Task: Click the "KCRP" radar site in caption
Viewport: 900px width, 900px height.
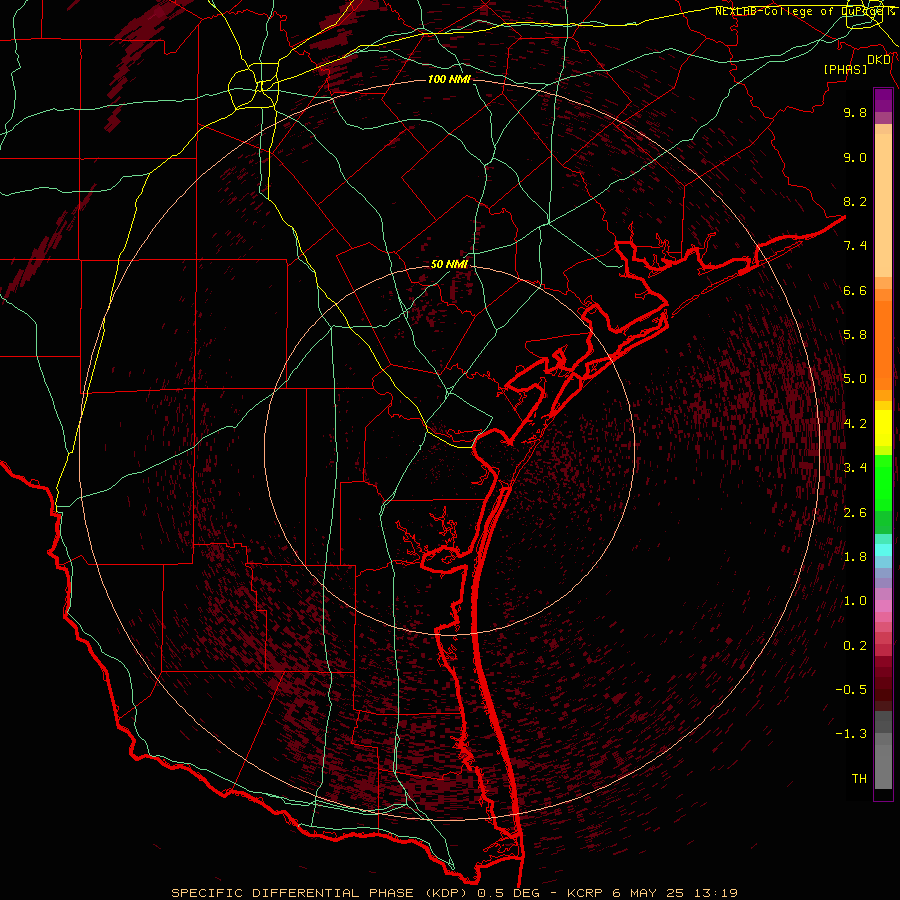Action: tap(585, 893)
